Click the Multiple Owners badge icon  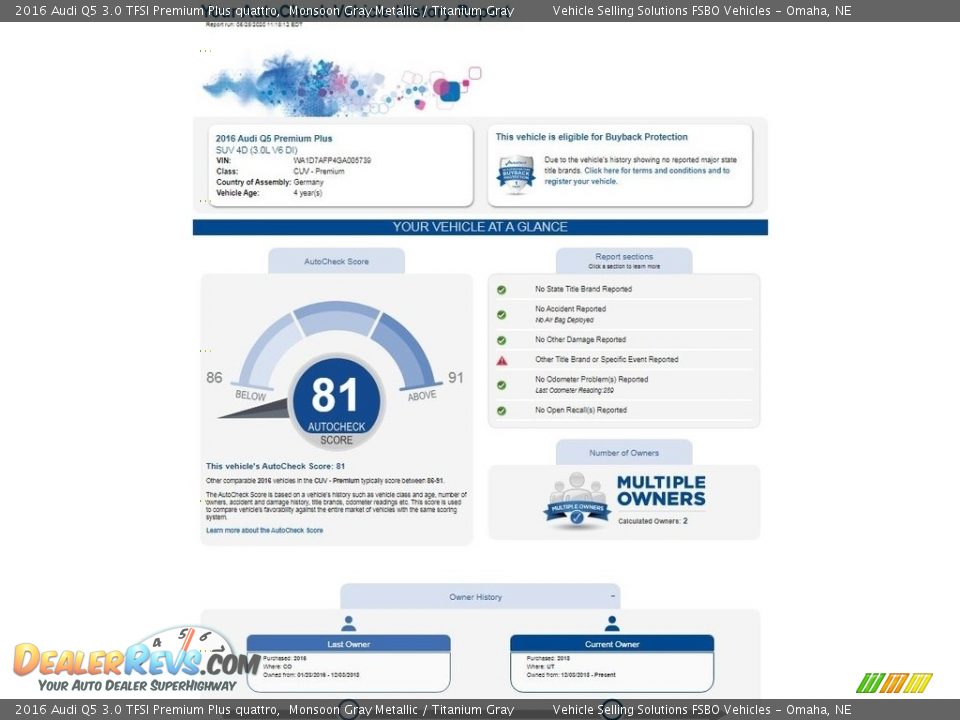tap(577, 500)
